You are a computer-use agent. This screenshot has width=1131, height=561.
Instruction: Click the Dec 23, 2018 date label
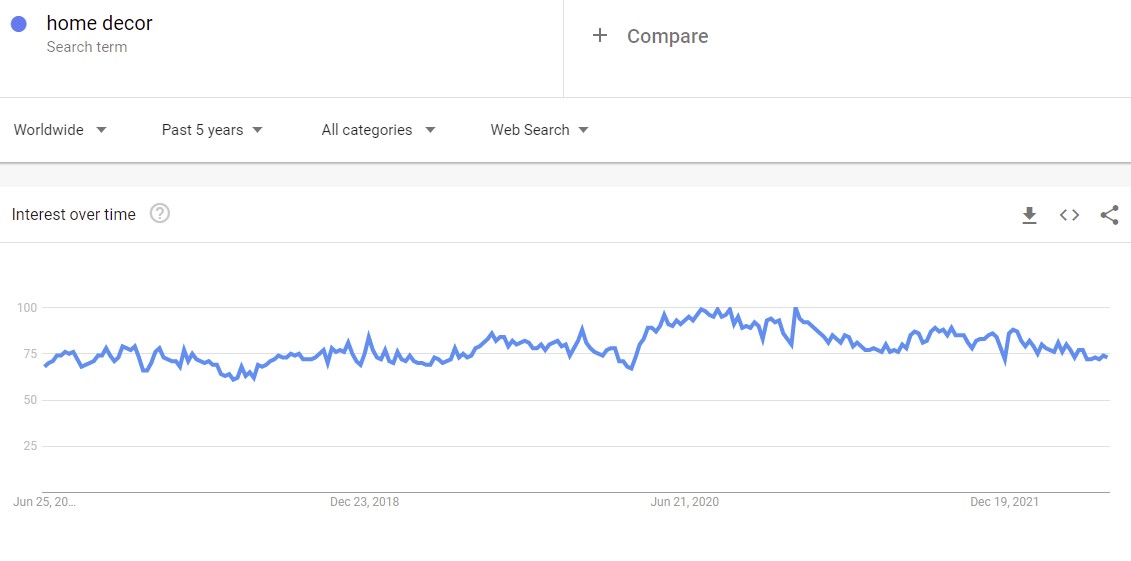[x=364, y=502]
